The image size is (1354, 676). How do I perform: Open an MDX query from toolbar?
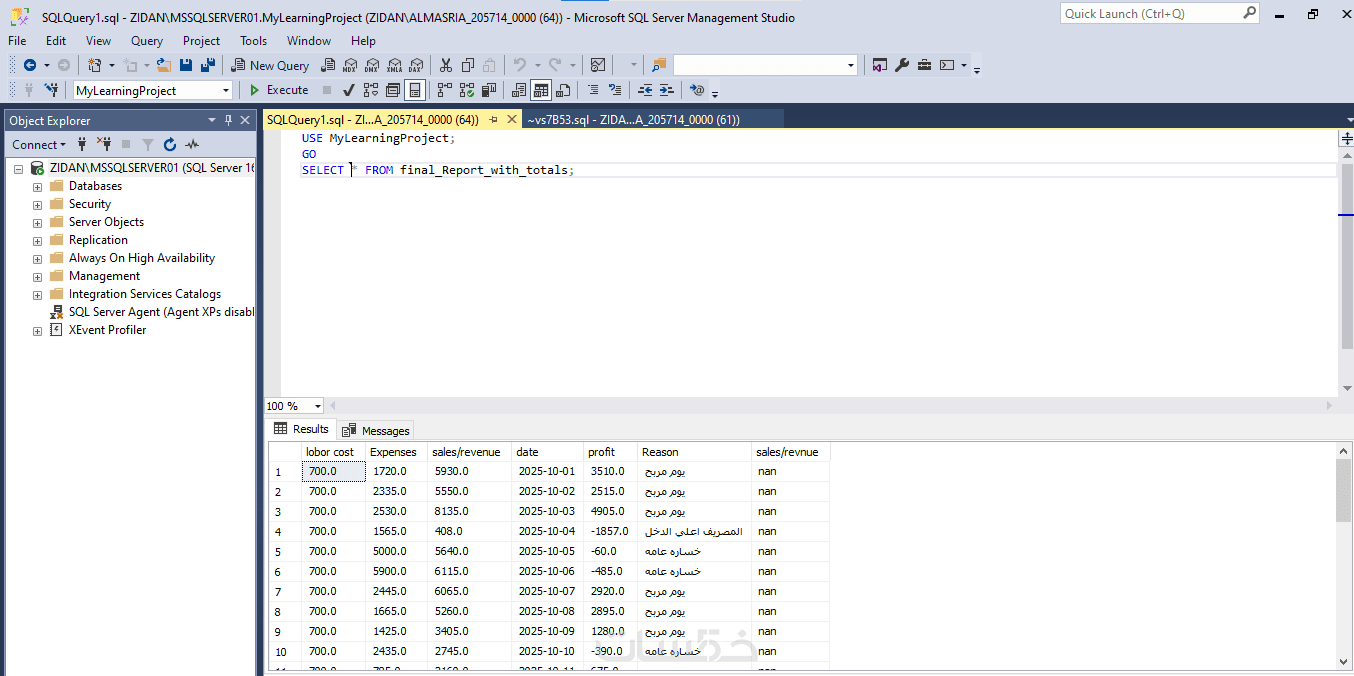pos(350,65)
